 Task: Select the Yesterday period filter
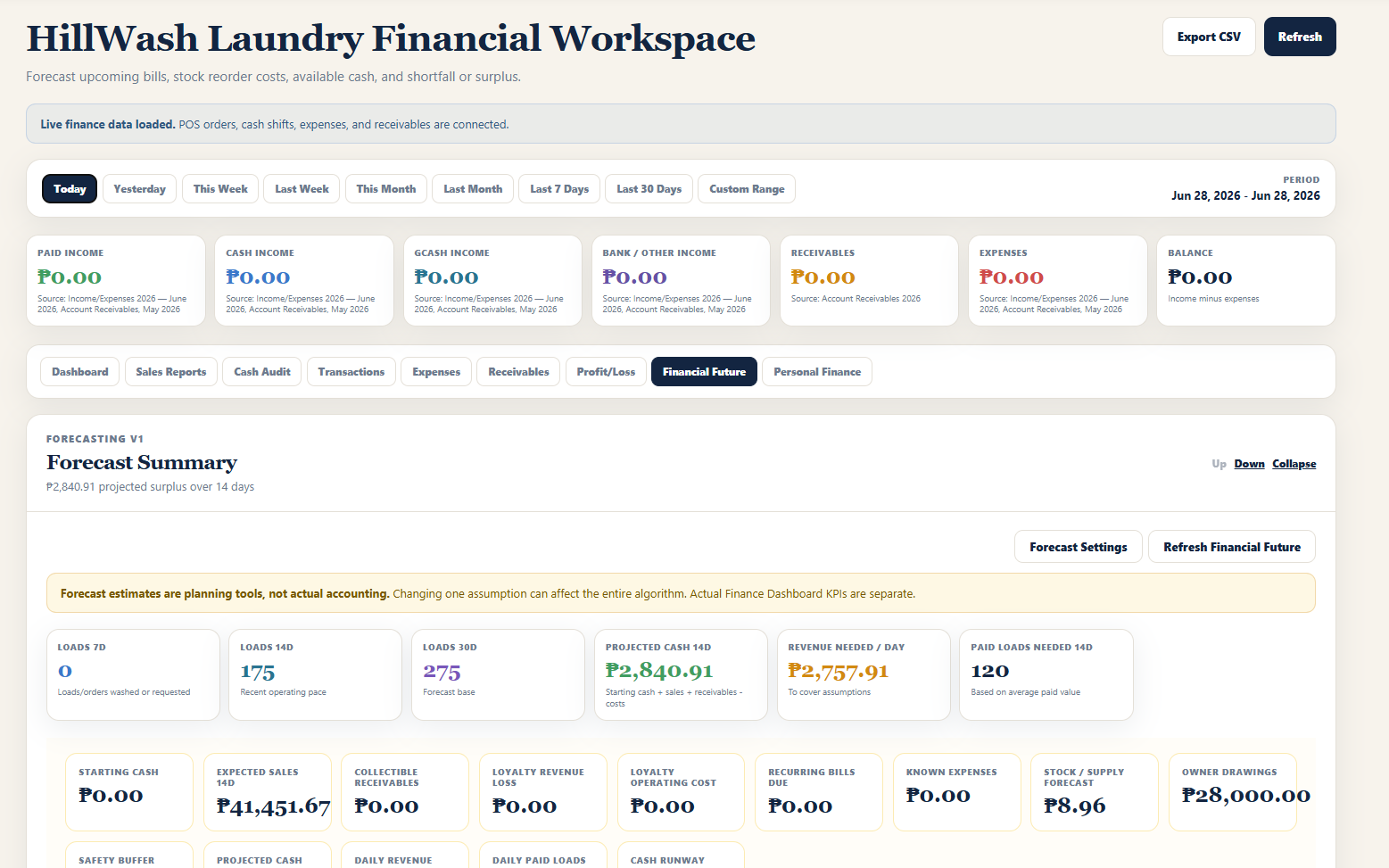(x=139, y=189)
